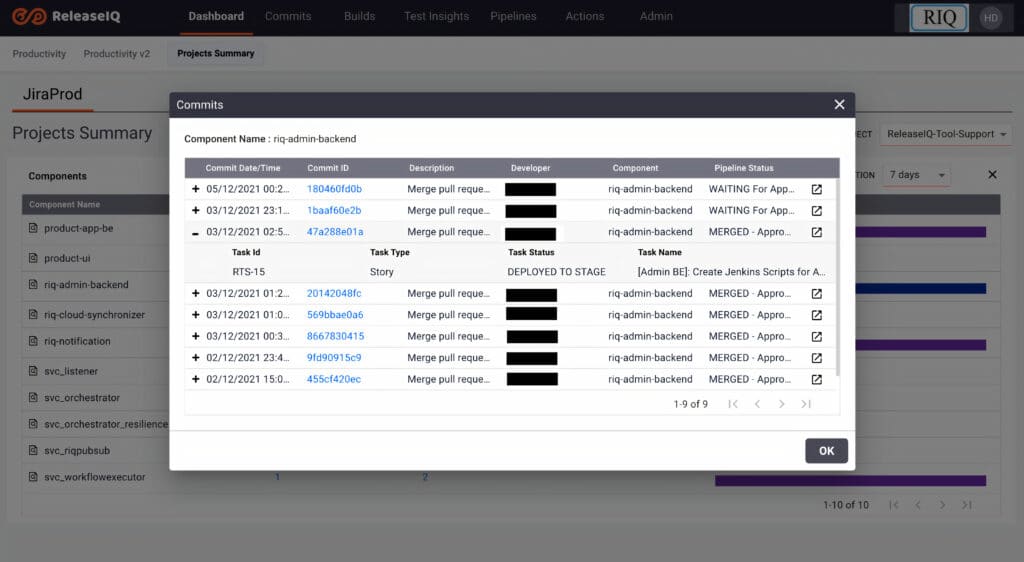Open external link for commit 8667830415
This screenshot has height=562, width=1024.
click(x=816, y=337)
